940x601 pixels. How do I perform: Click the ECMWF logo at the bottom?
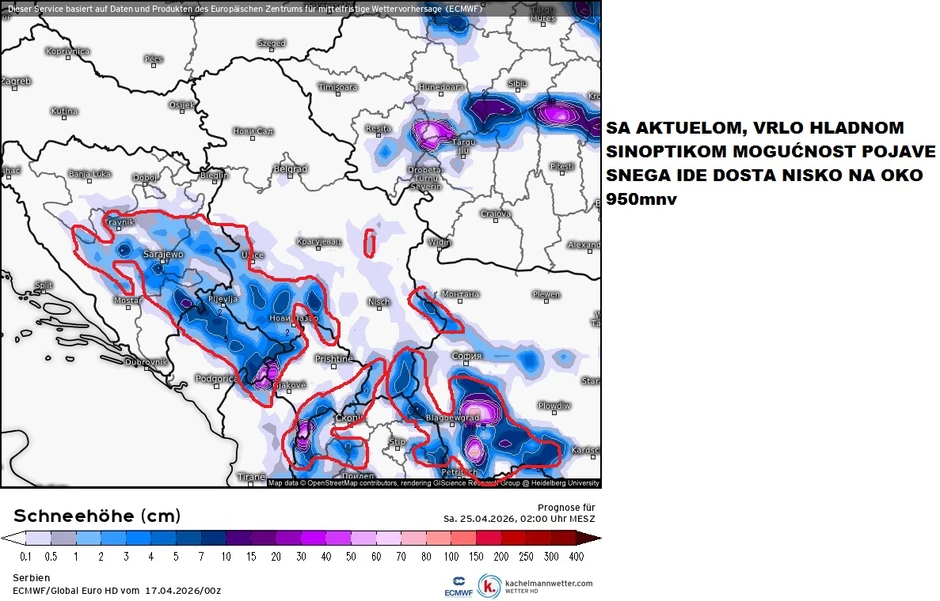458,584
